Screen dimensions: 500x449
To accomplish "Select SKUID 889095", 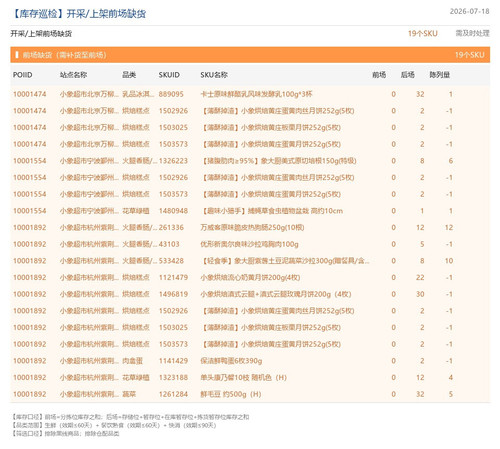I will tap(171, 94).
